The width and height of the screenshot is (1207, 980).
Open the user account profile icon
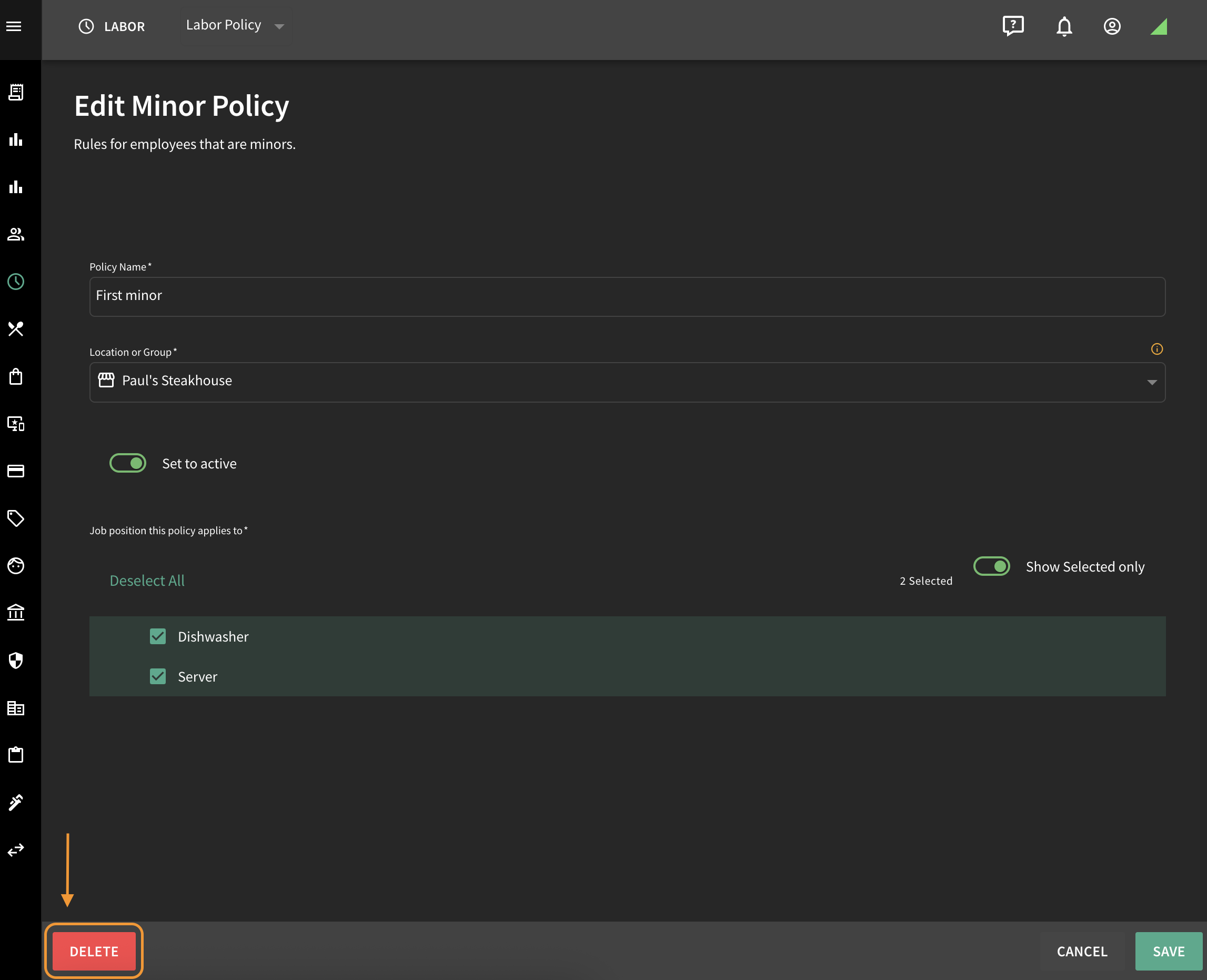pyautogui.click(x=1112, y=26)
